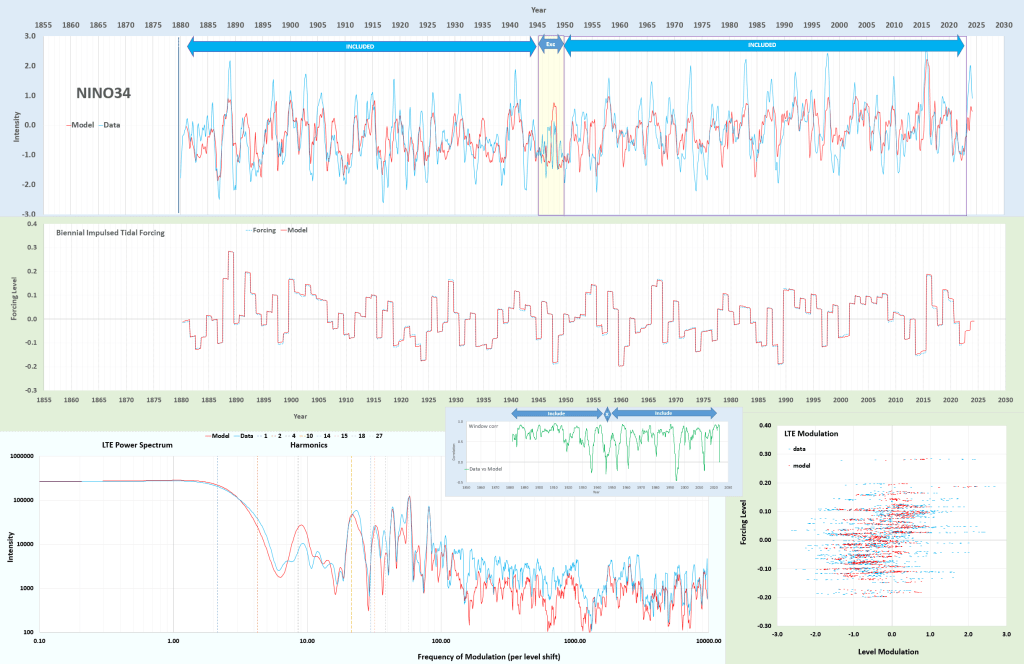This screenshot has height=664, width=1024.
Task: Select Model legend entry in tidal forcing chart
Action: point(297,230)
